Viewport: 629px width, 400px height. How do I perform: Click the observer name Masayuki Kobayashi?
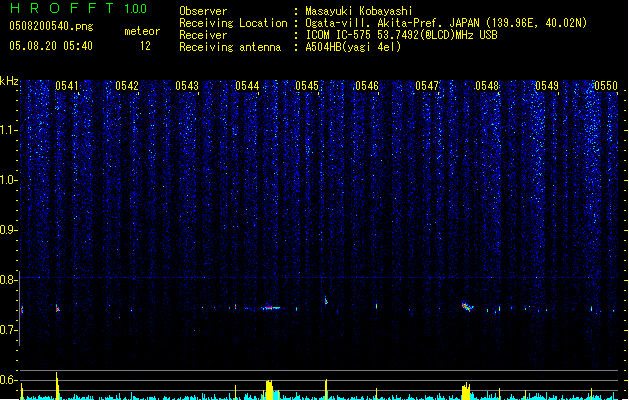click(x=359, y=11)
